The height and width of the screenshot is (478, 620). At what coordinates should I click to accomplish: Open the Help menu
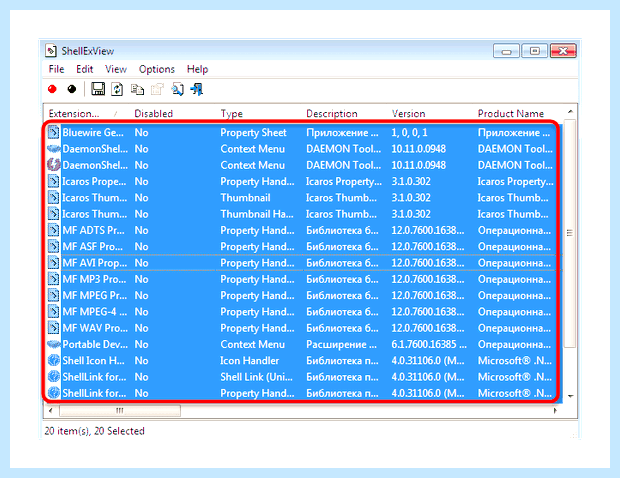[197, 69]
